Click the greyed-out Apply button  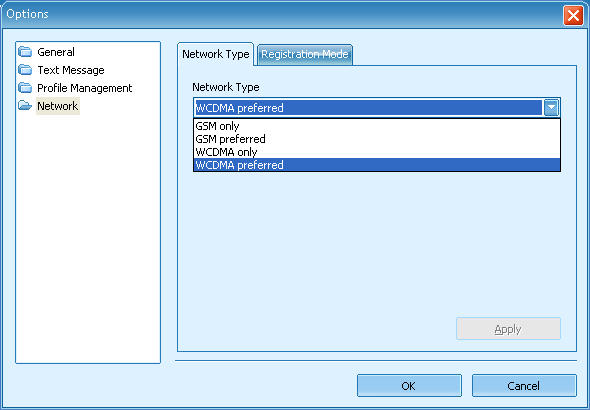coord(508,329)
